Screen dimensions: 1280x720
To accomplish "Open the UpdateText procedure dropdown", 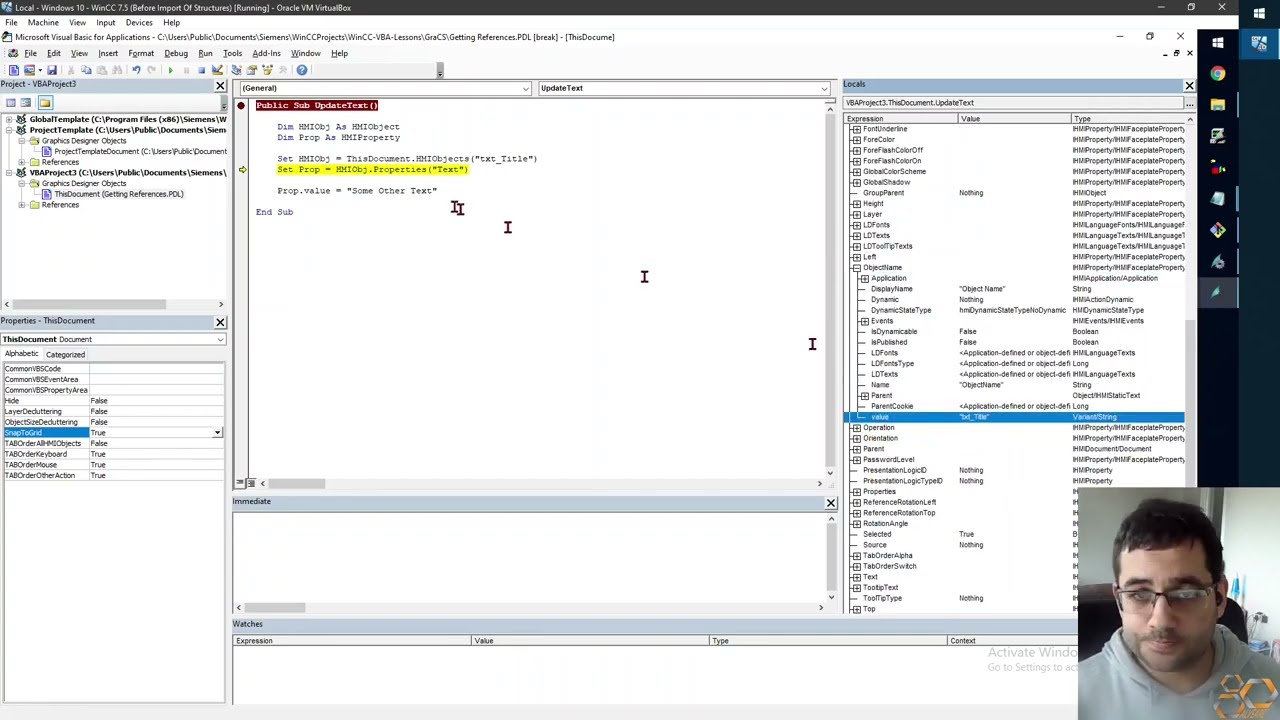I will (824, 88).
